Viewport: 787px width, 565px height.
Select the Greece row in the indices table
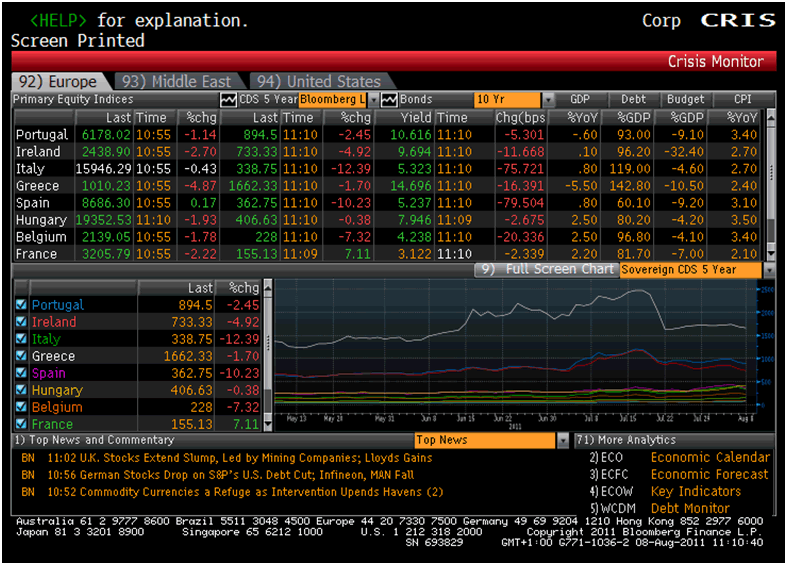click(387, 186)
